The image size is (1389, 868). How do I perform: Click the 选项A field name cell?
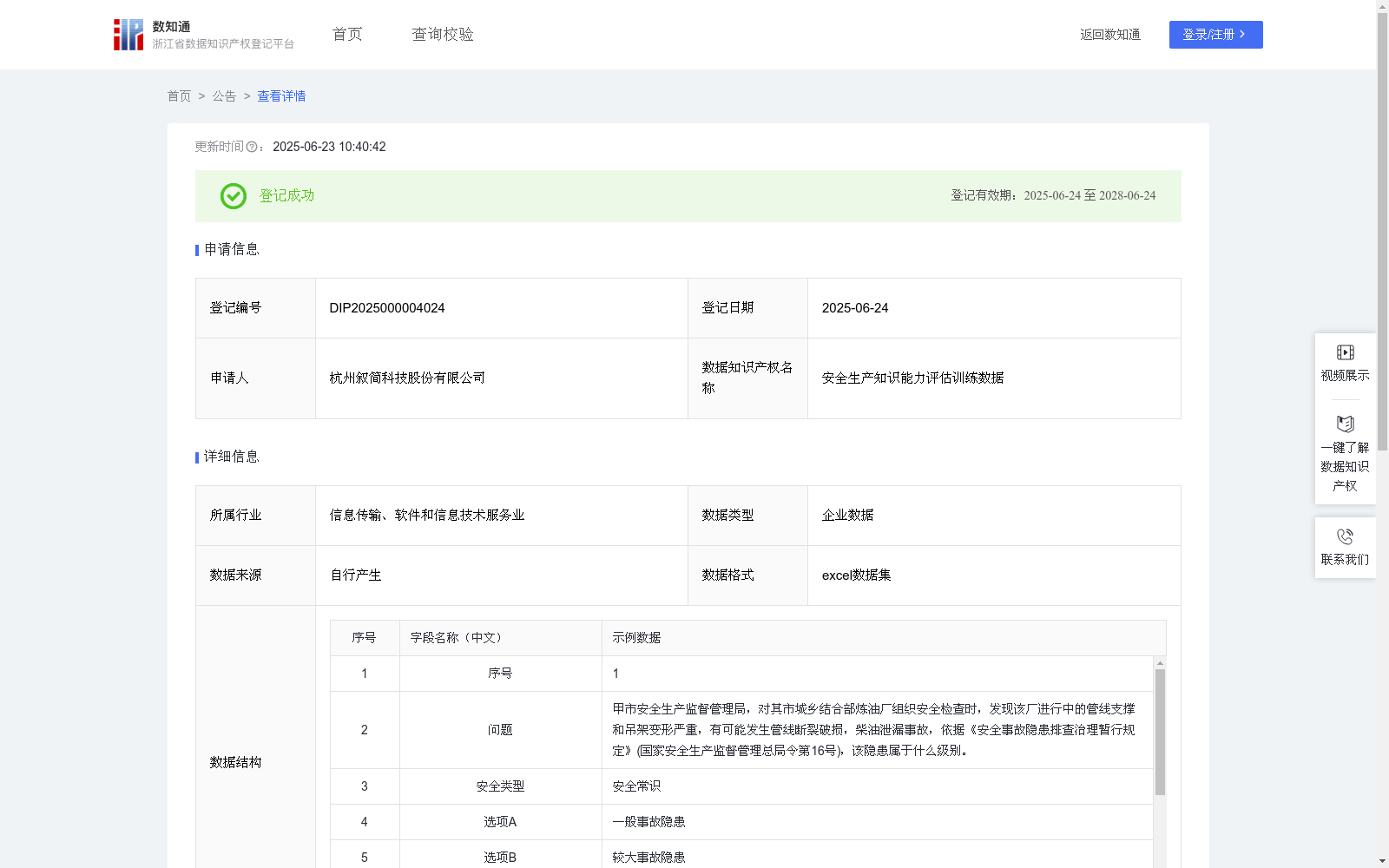pyautogui.click(x=500, y=822)
